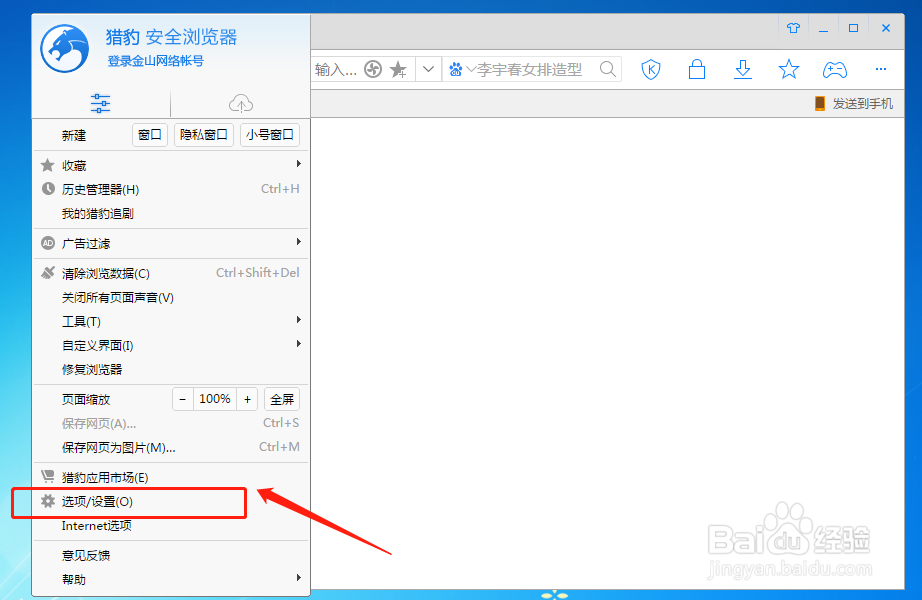Screen dimensions: 922x600
Task: Open 猎豹应用市场(E)
Action: [171, 477]
